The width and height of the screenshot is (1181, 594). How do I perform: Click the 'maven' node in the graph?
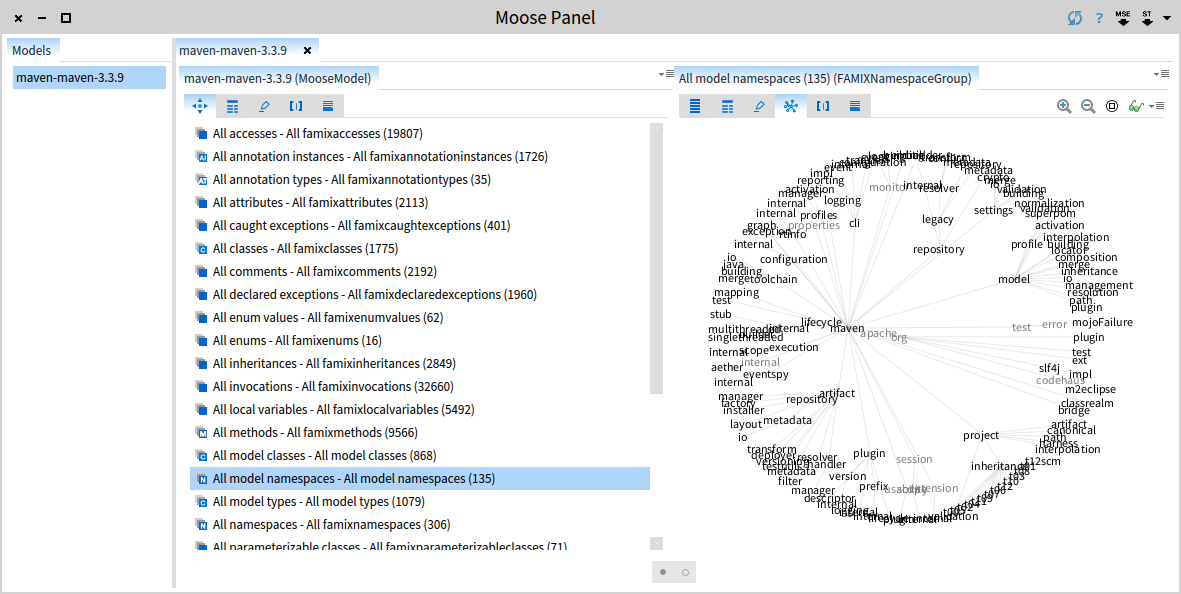(x=847, y=328)
